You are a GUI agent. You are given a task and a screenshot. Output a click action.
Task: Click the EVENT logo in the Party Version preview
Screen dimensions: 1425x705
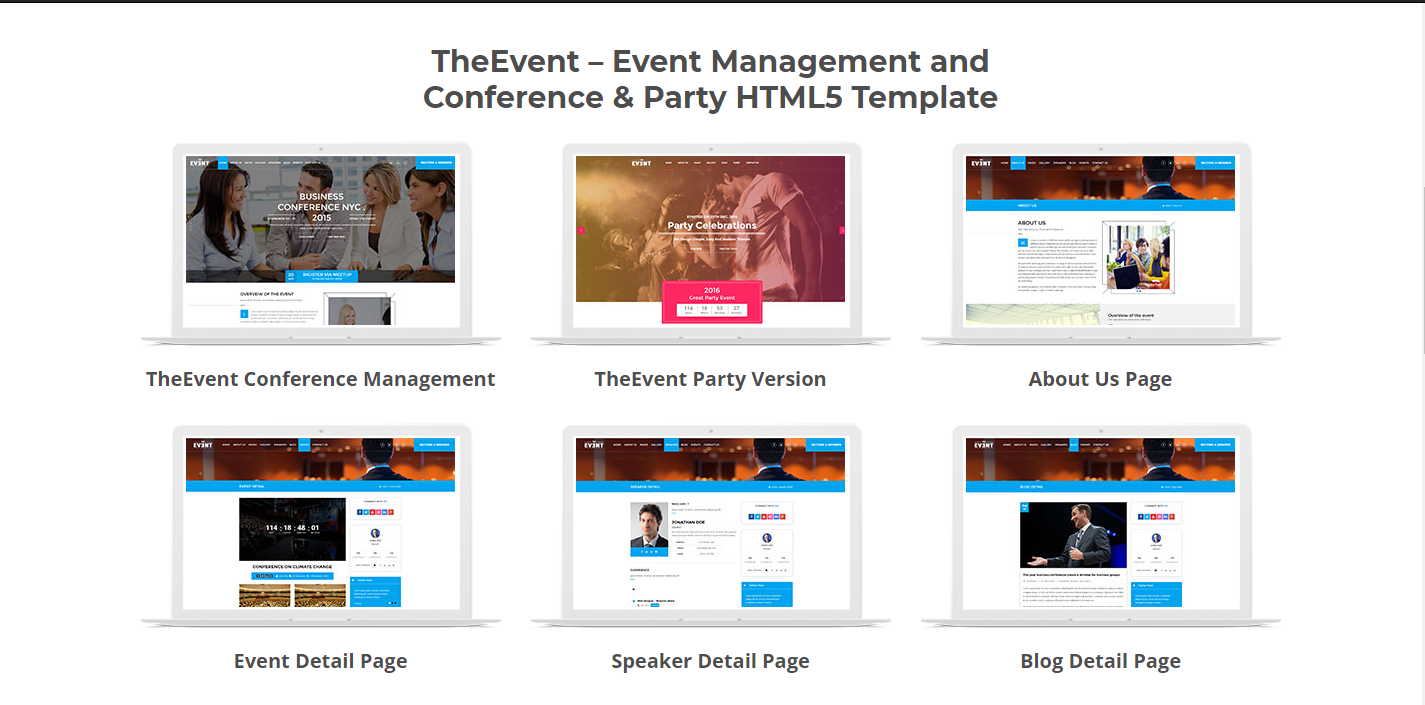(x=641, y=163)
